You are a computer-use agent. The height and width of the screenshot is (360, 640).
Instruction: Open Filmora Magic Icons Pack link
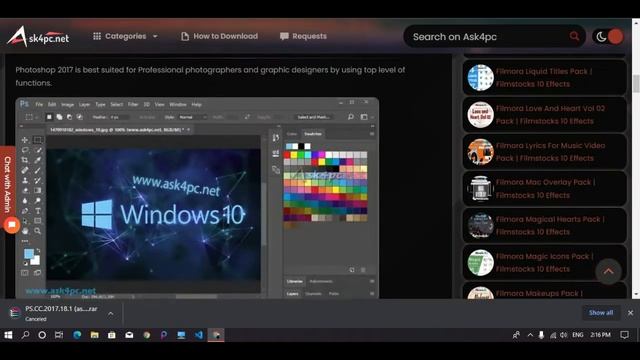(x=544, y=263)
